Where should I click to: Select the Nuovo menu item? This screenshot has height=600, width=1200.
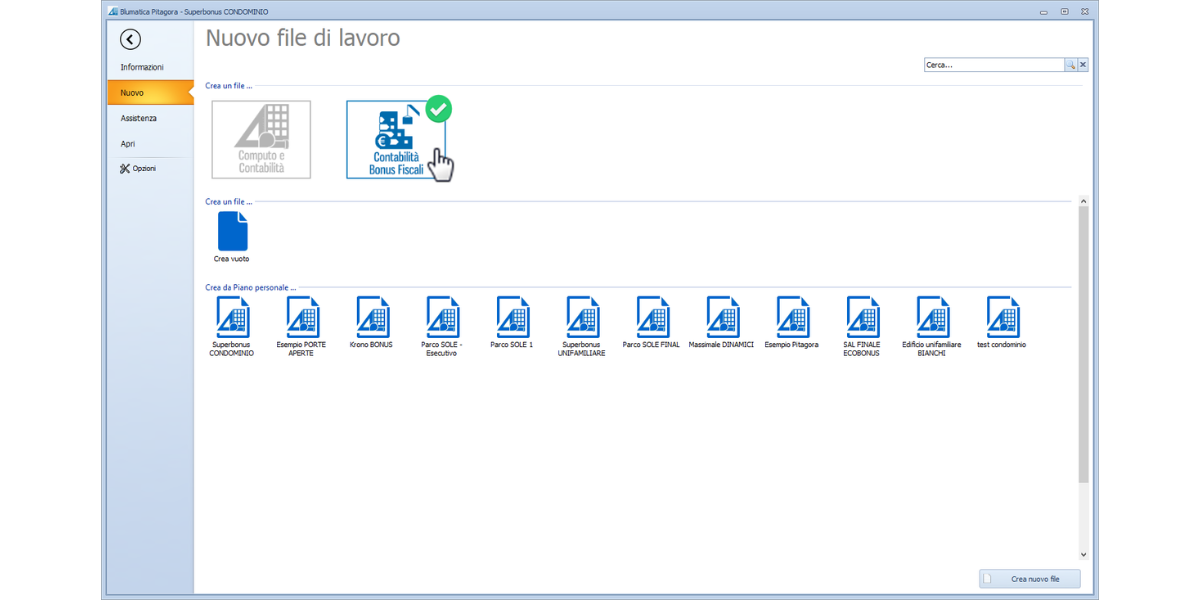pos(150,93)
